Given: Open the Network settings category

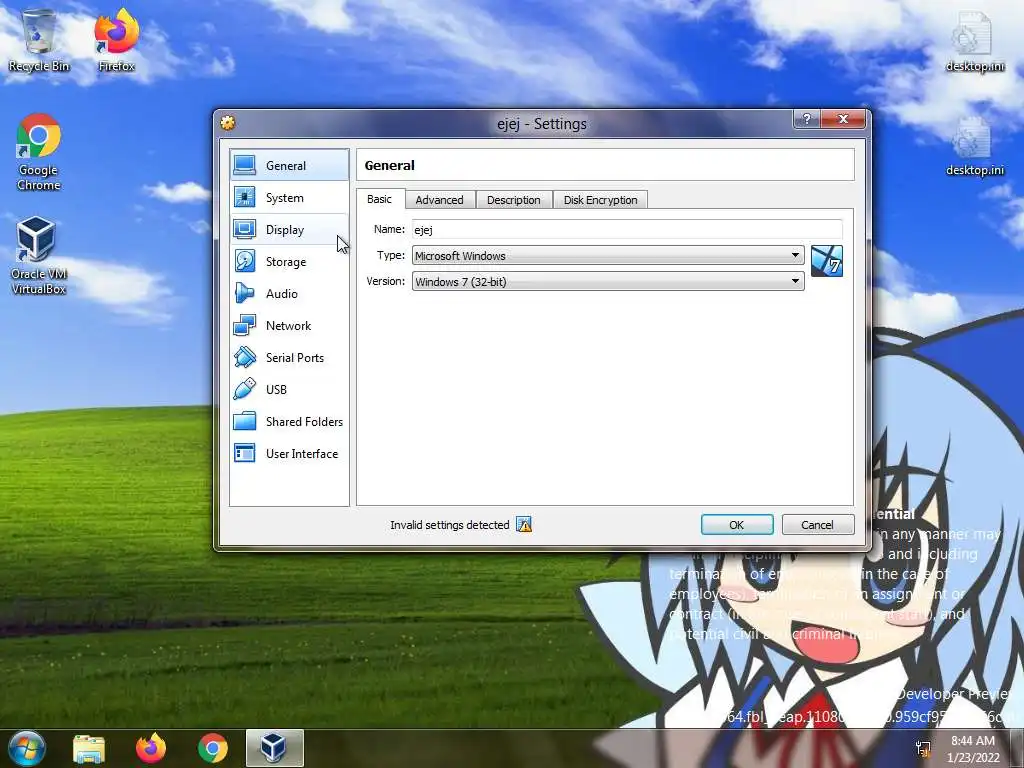Looking at the screenshot, I should [289, 325].
